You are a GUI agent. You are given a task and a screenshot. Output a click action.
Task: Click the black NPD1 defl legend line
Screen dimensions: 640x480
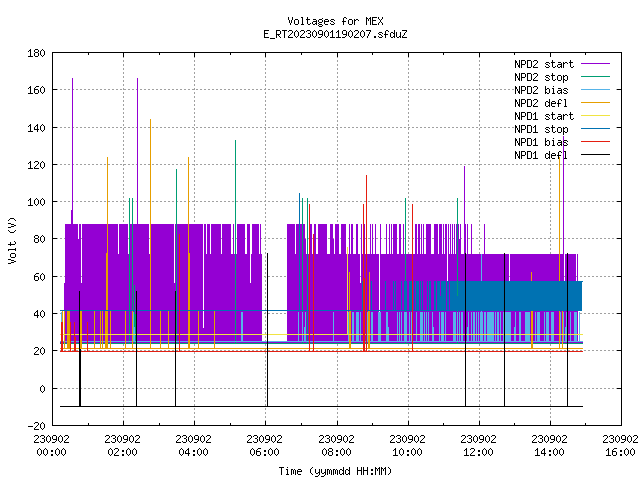tap(596, 155)
